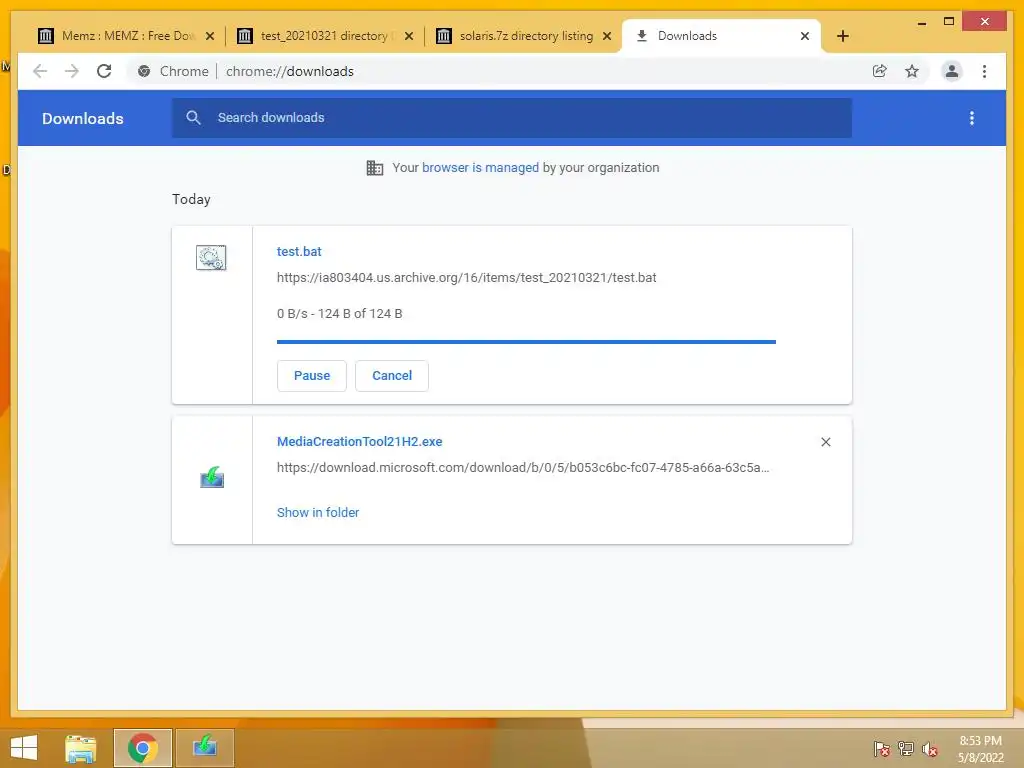
Task: Close the test_20210321 directory tab
Action: [409, 36]
